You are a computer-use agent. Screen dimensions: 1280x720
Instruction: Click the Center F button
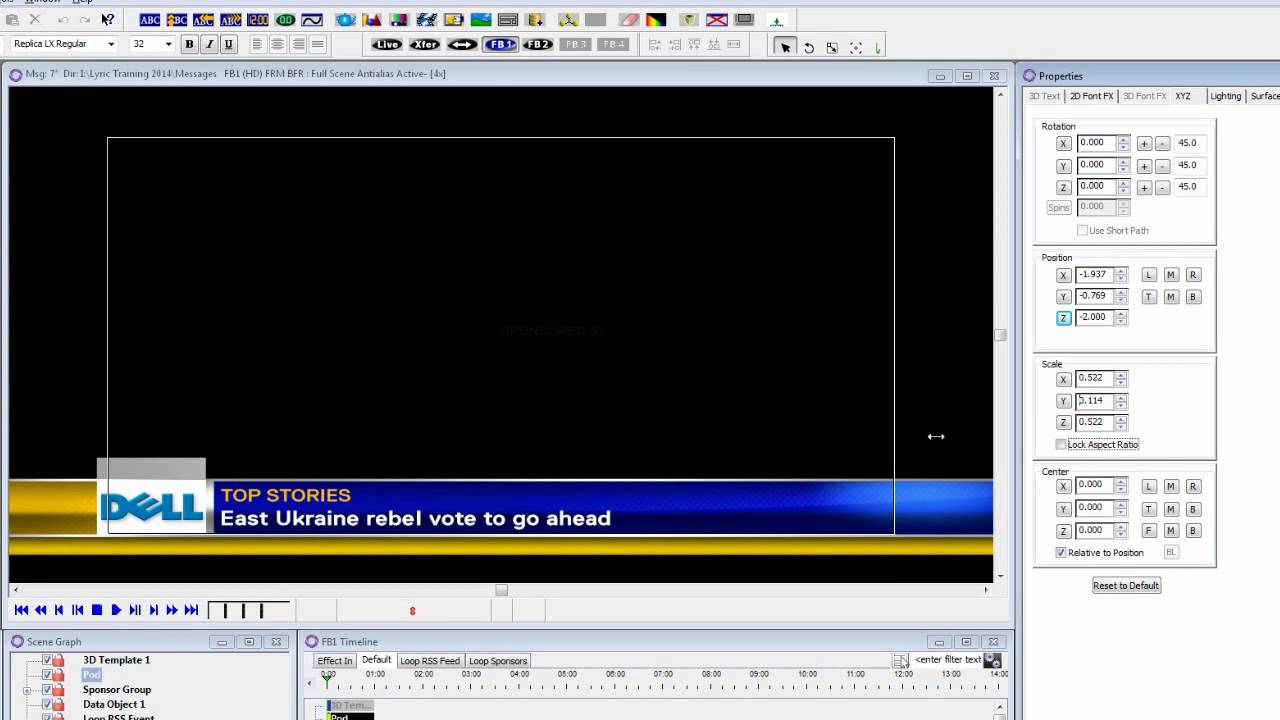tap(1149, 531)
